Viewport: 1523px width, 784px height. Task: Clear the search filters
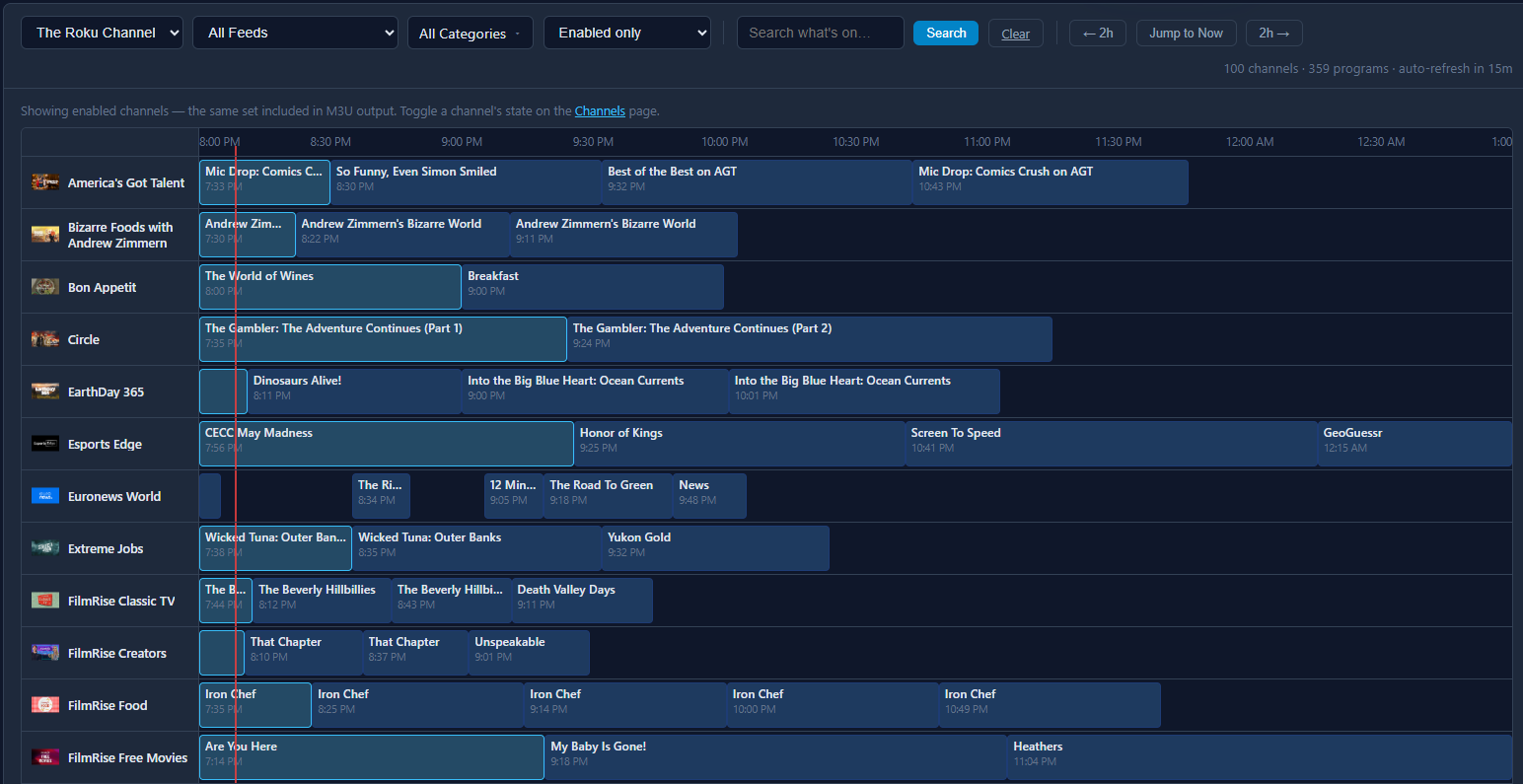tap(1016, 34)
